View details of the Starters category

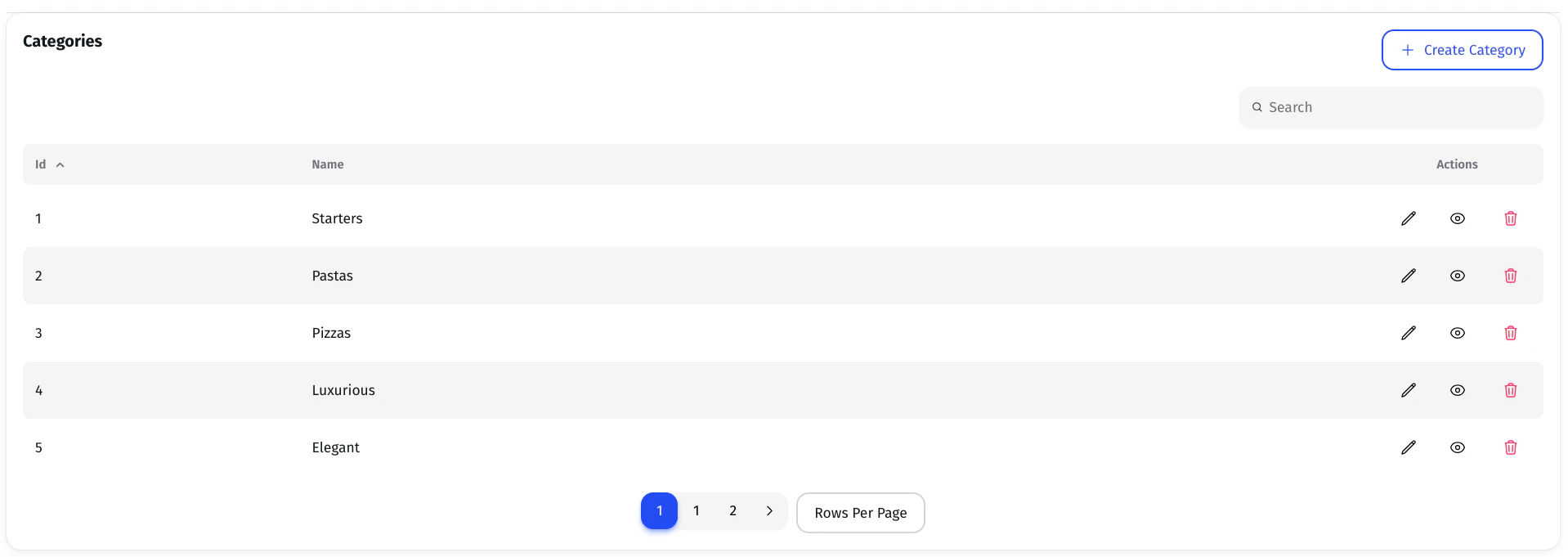(x=1458, y=218)
